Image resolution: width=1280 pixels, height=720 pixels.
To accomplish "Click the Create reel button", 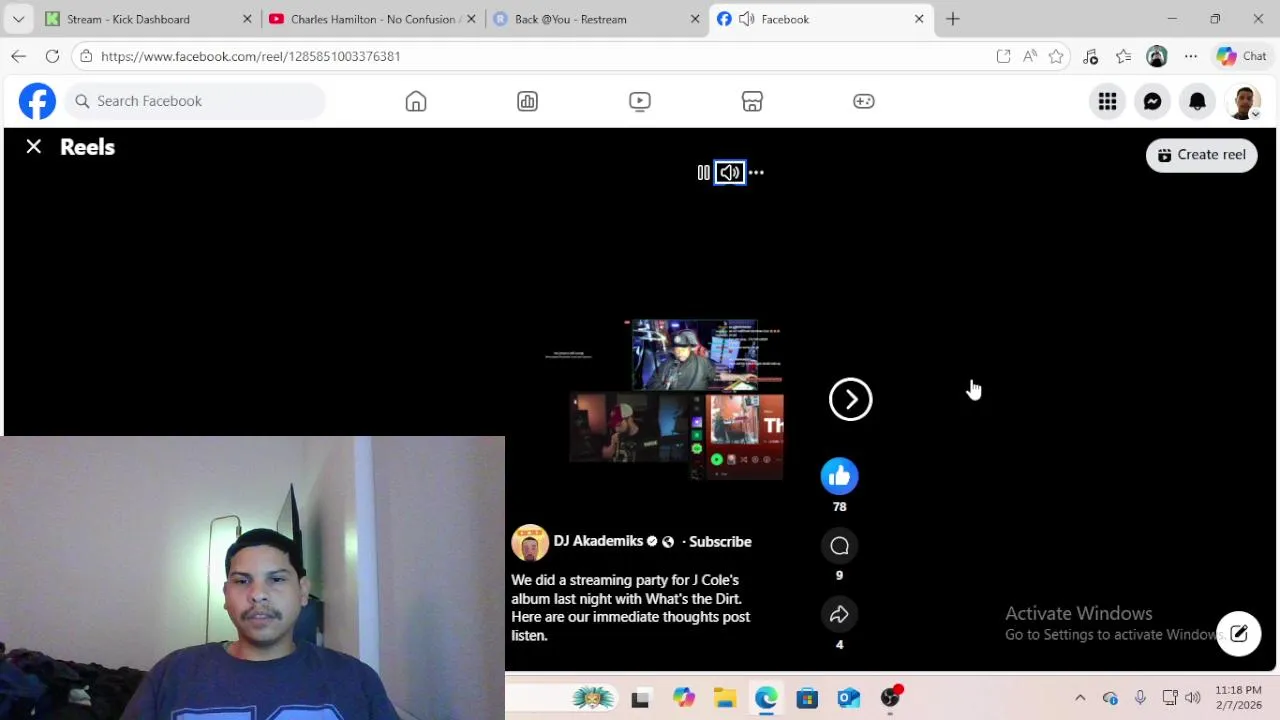I will tap(1202, 155).
